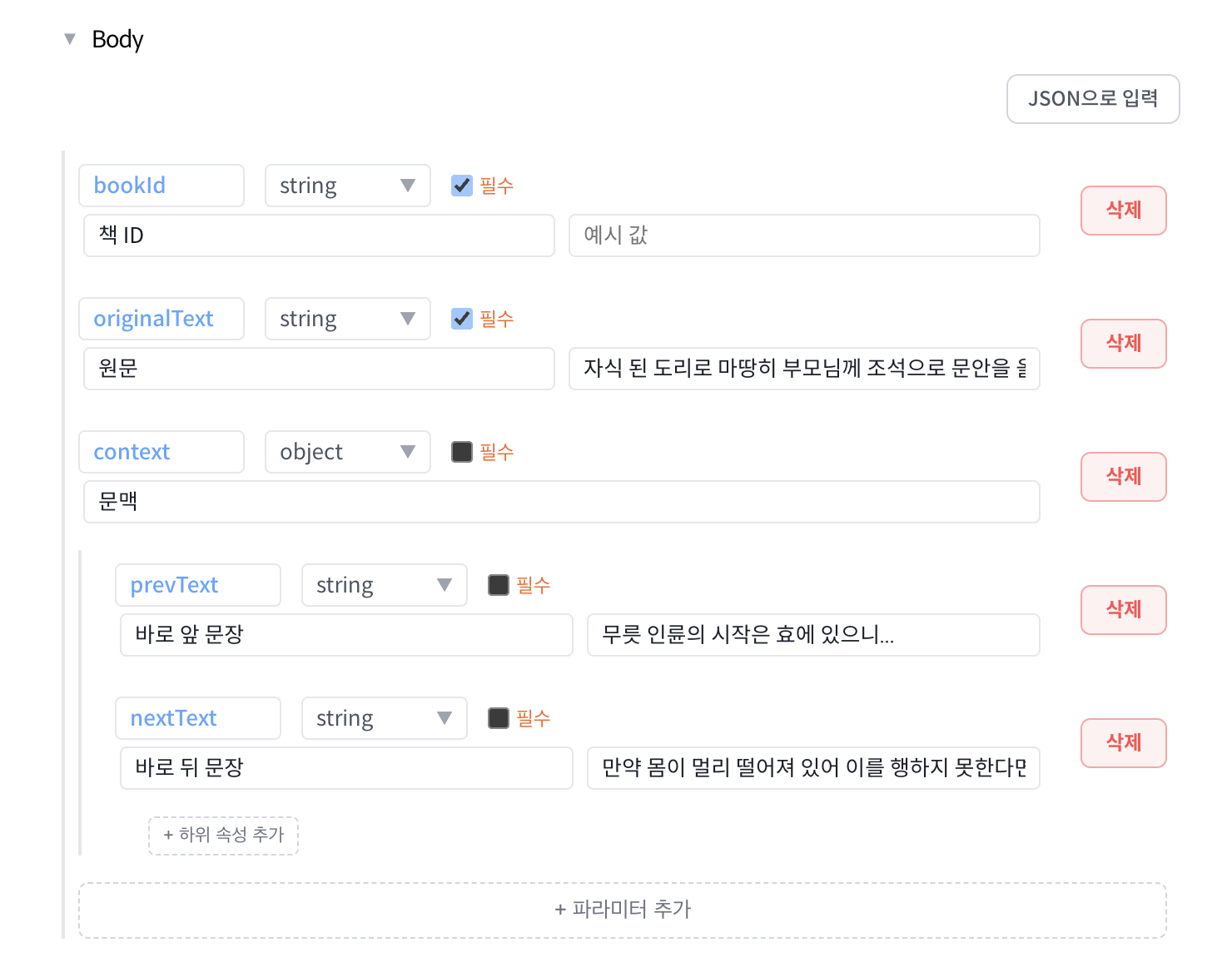1232x977 pixels.
Task: Click the originalText parameter name field
Action: (x=161, y=319)
